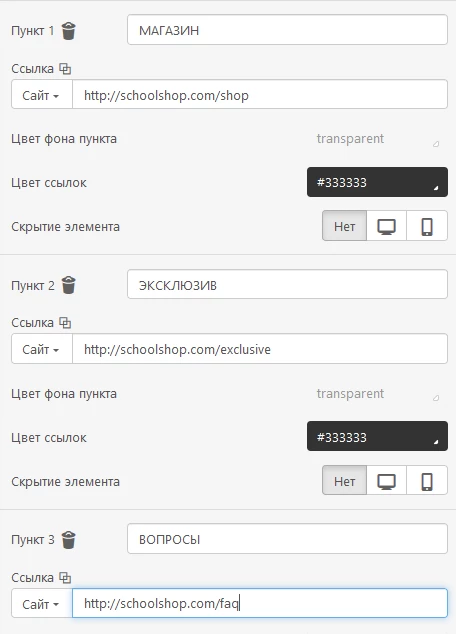
Task: Select Нет for Пункт 1 hiding
Action: (344, 226)
